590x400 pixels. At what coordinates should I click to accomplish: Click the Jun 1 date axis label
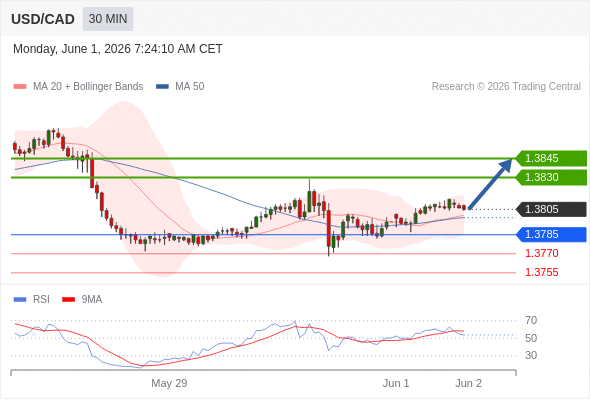click(x=396, y=383)
